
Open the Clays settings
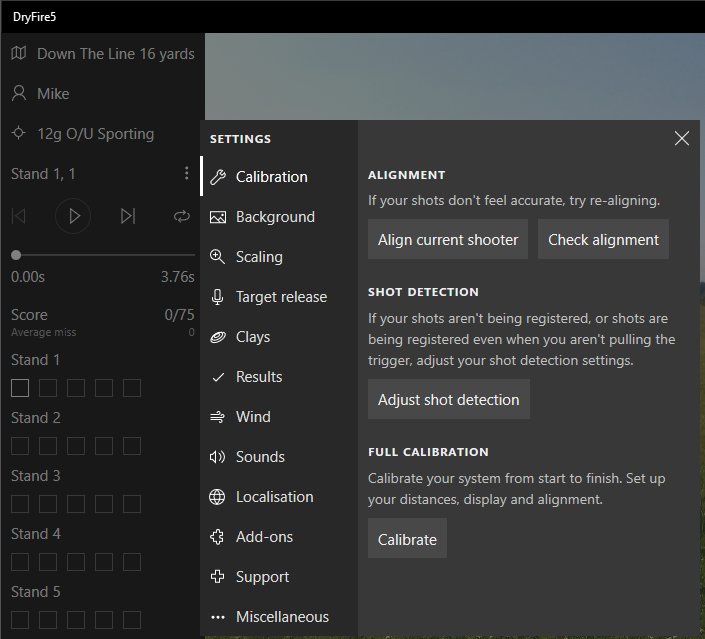(253, 337)
